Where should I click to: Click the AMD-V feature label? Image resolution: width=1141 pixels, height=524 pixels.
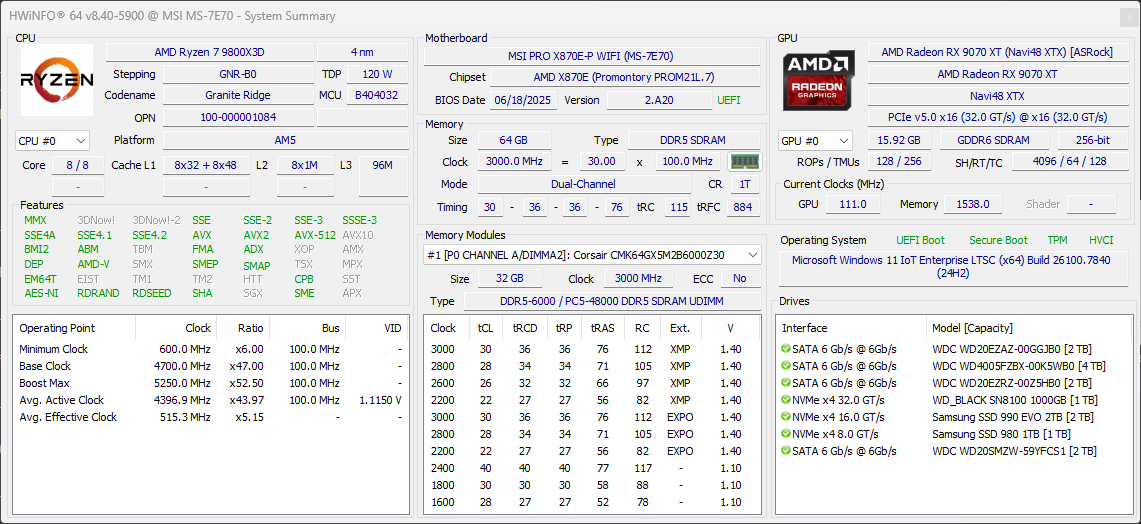click(93, 264)
